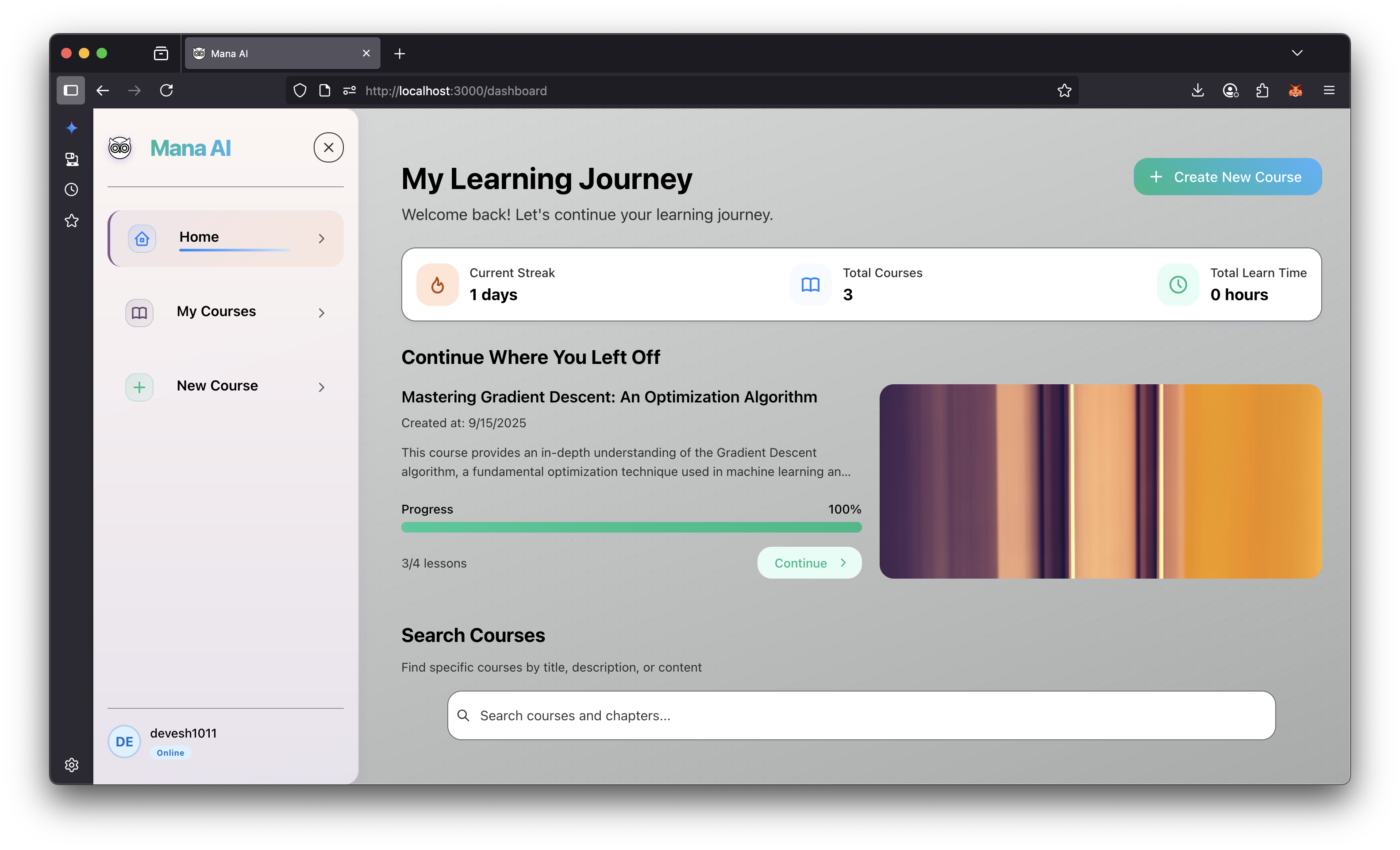Close the Mana AI navigation sidebar
Screen dimensions: 1400x850
[x=328, y=148]
